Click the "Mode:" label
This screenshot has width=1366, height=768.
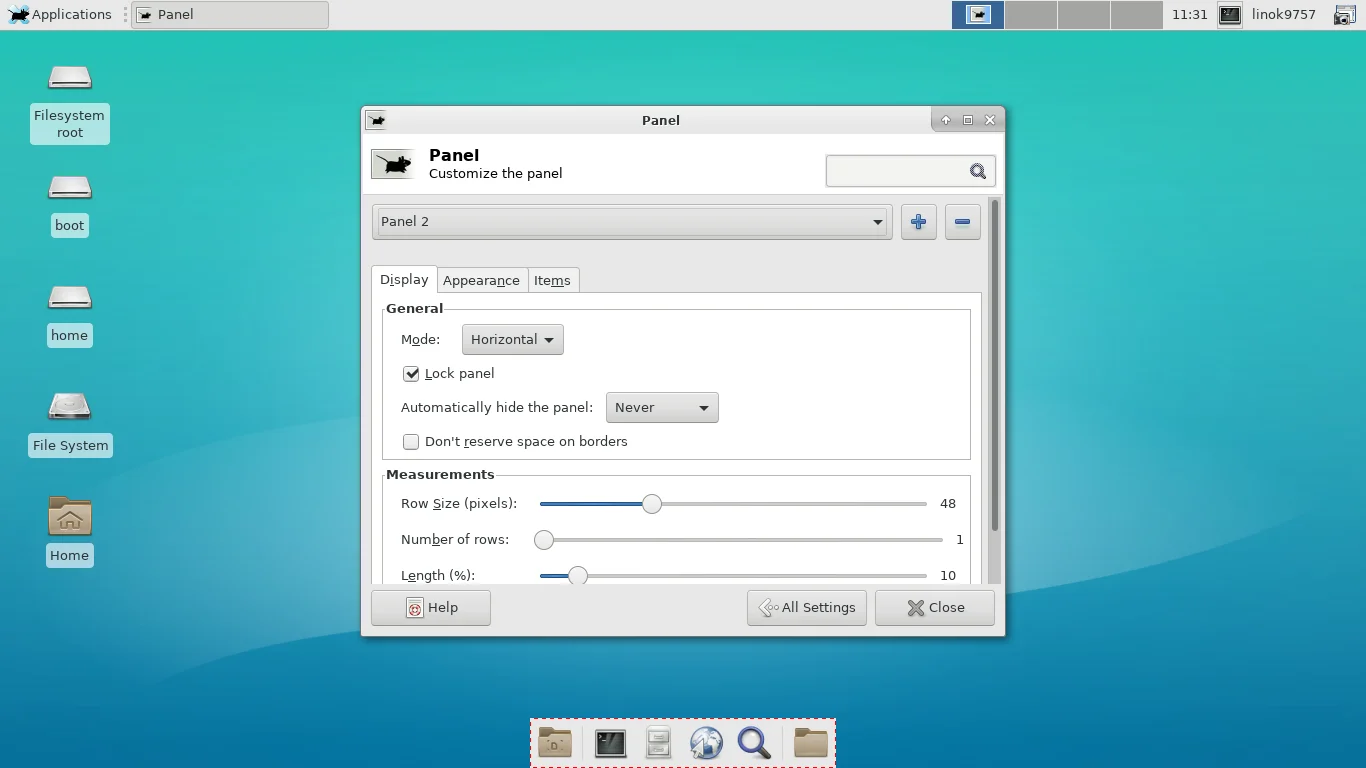(x=420, y=340)
